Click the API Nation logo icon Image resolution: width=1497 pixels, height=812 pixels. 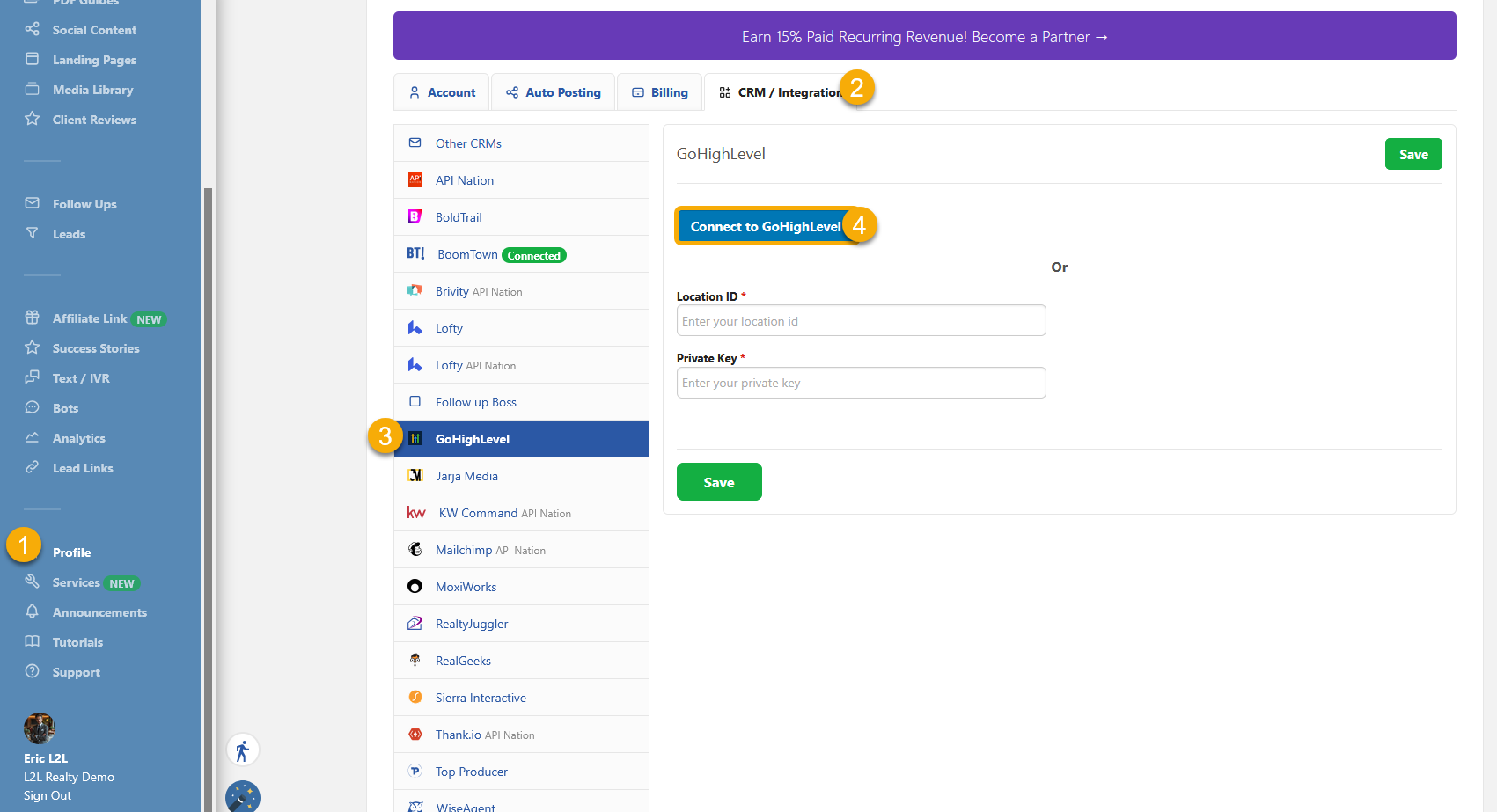click(x=415, y=179)
